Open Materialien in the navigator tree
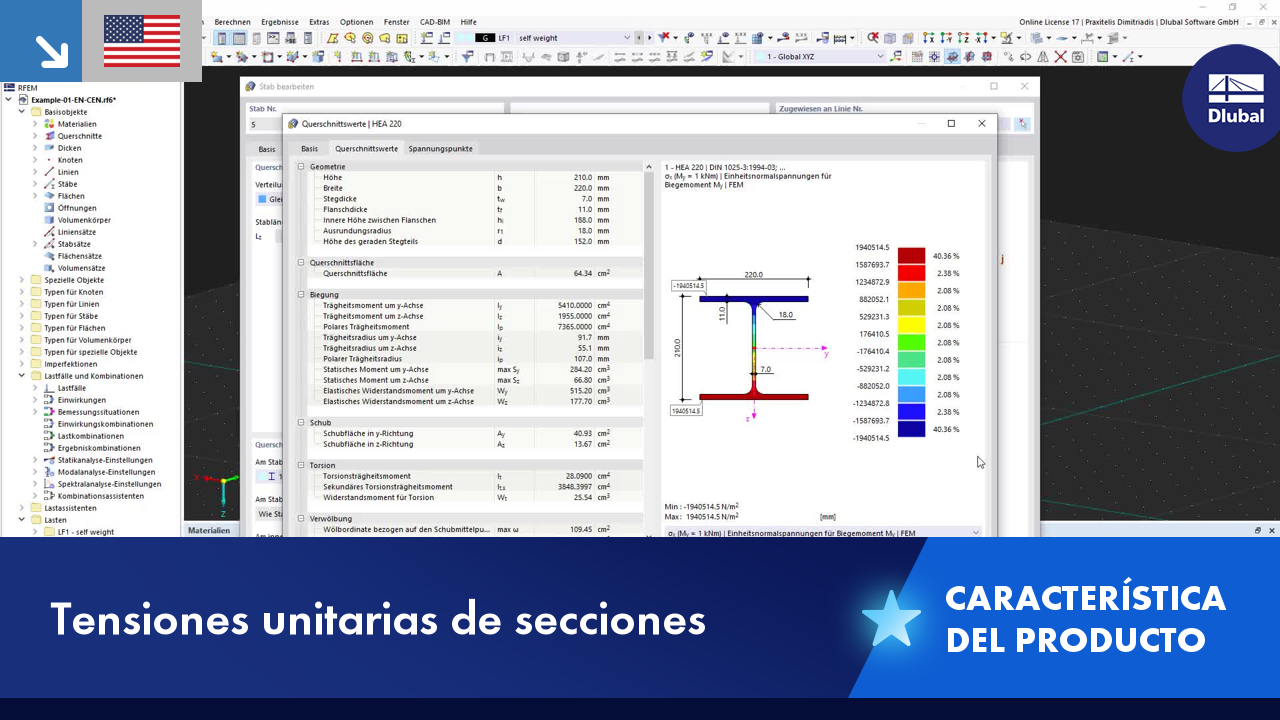The height and width of the screenshot is (720, 1280). pyautogui.click(x=77, y=124)
